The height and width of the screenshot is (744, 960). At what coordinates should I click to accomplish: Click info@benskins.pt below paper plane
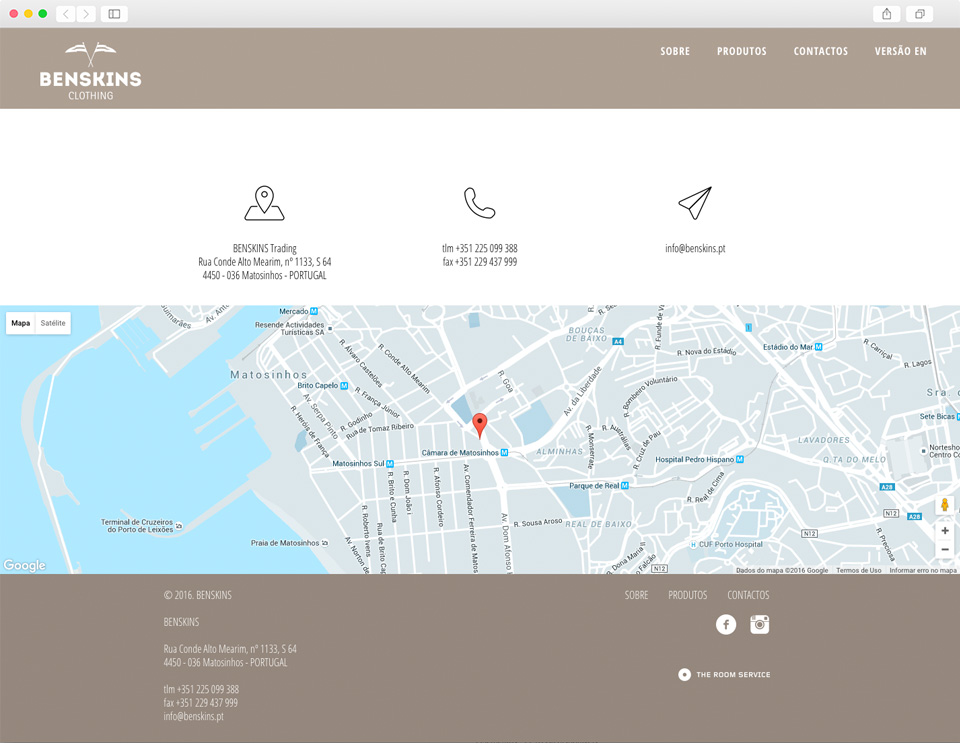pos(695,248)
